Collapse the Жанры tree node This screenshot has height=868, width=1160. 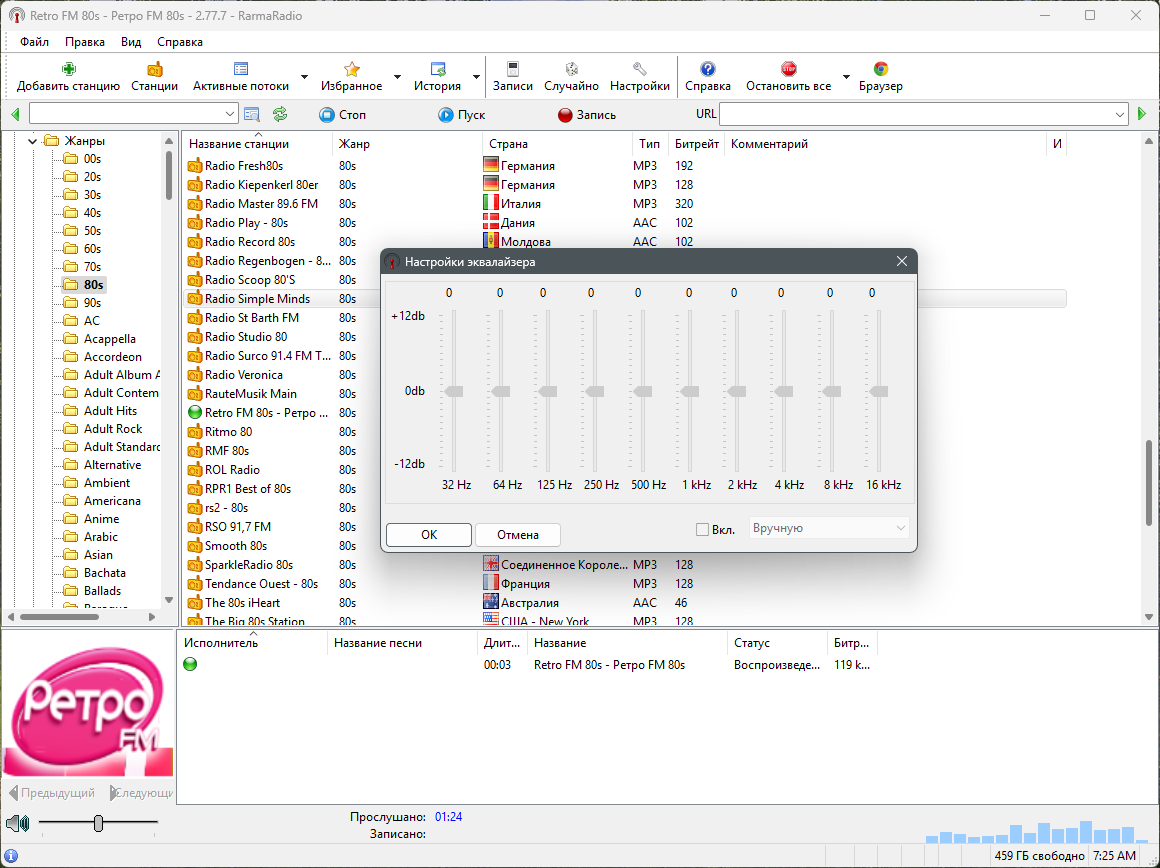32,141
